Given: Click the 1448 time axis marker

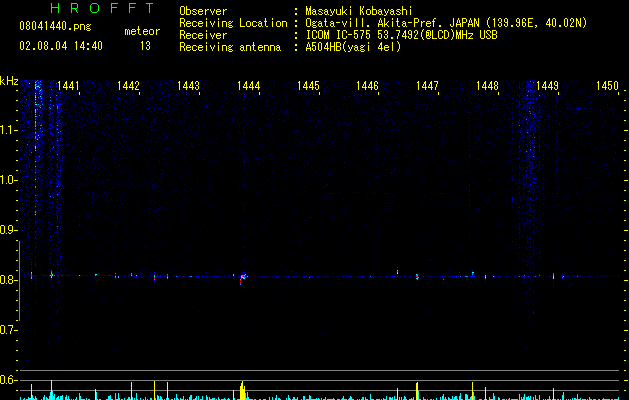Looking at the screenshot, I should click(487, 86).
